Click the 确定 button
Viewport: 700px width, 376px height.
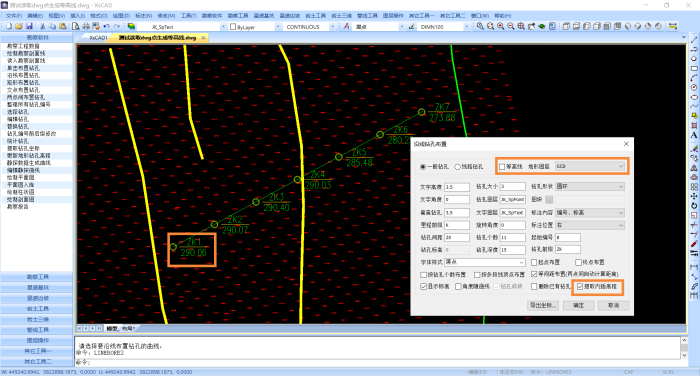click(x=579, y=305)
